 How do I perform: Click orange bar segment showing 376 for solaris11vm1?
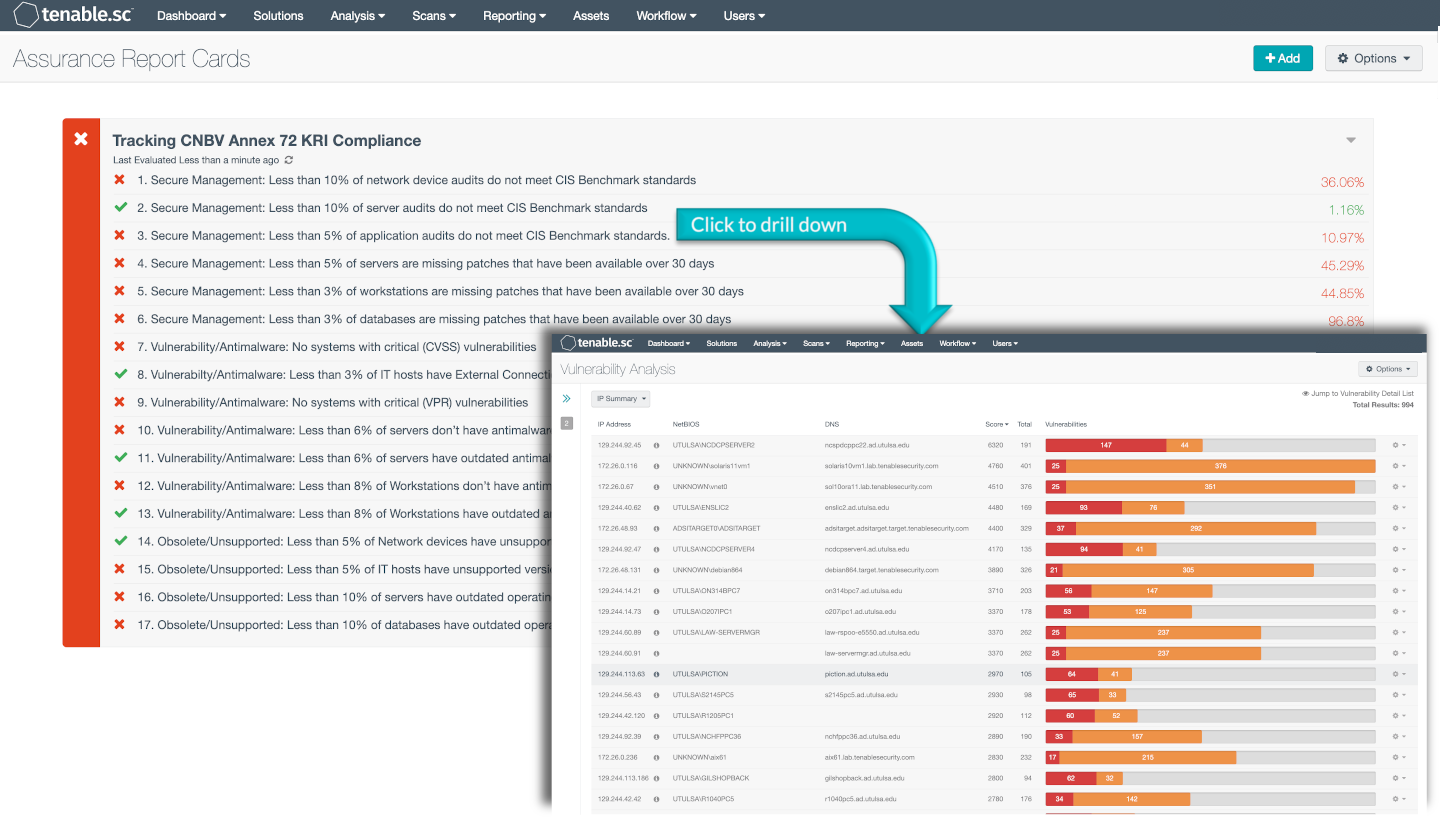pos(1221,466)
